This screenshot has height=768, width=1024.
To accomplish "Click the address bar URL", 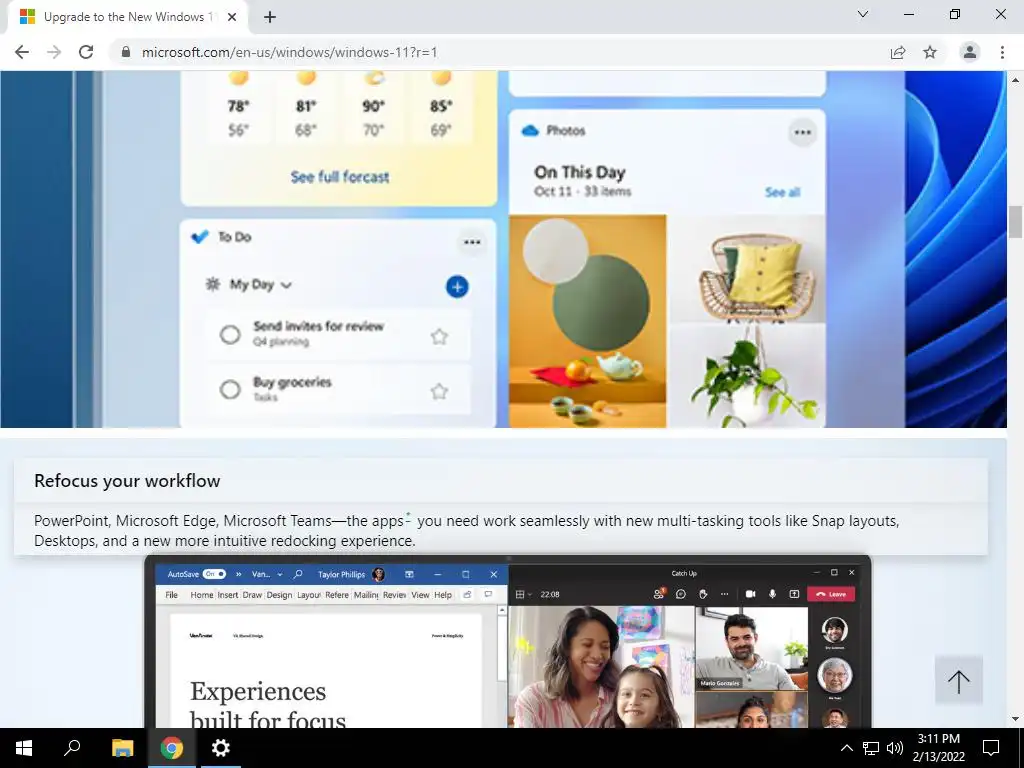I will [289, 52].
